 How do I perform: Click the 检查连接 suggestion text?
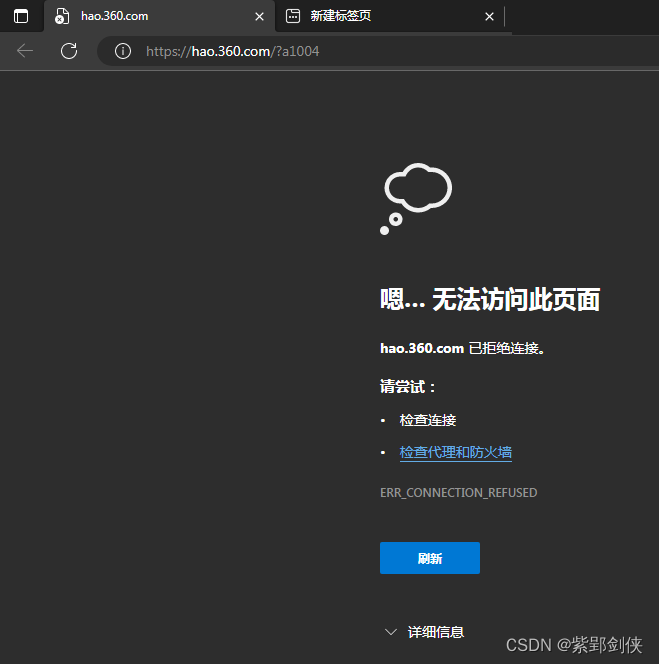(428, 420)
